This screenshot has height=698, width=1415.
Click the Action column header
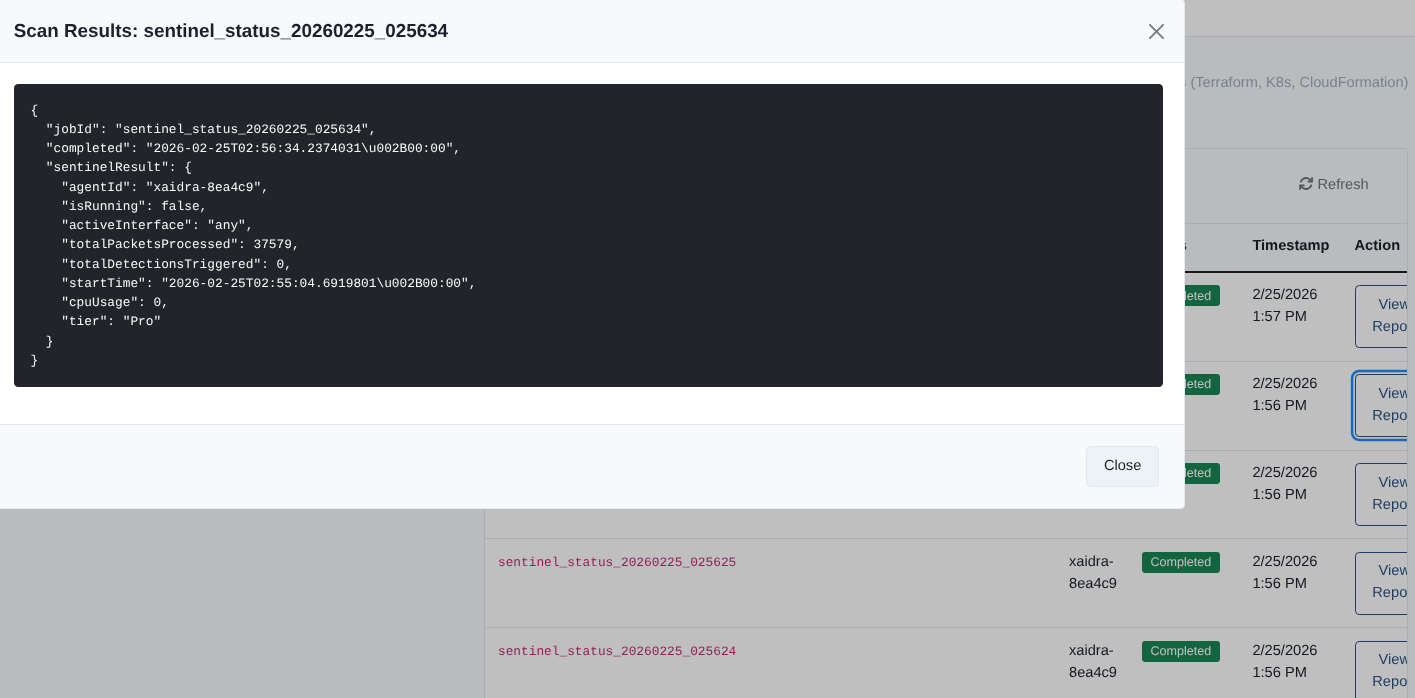1377,245
